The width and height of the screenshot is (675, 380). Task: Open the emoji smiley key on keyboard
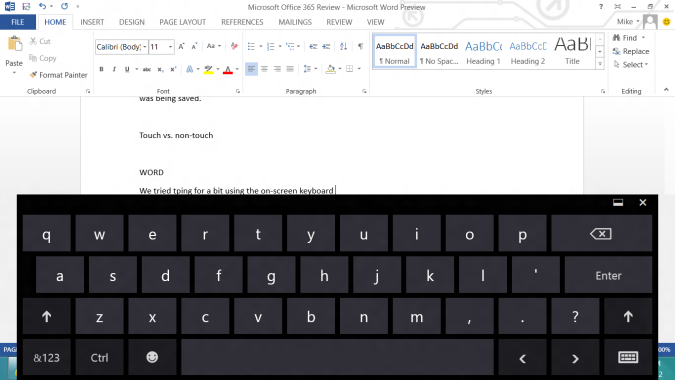click(152, 357)
